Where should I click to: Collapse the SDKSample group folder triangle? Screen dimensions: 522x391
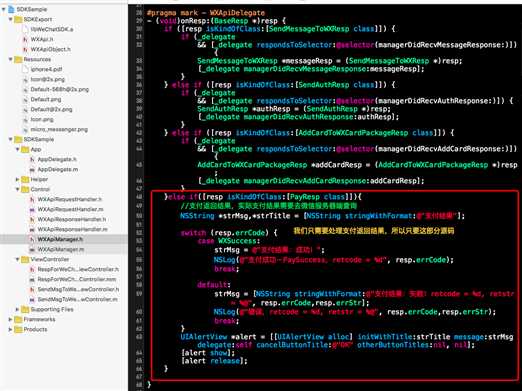[10, 139]
